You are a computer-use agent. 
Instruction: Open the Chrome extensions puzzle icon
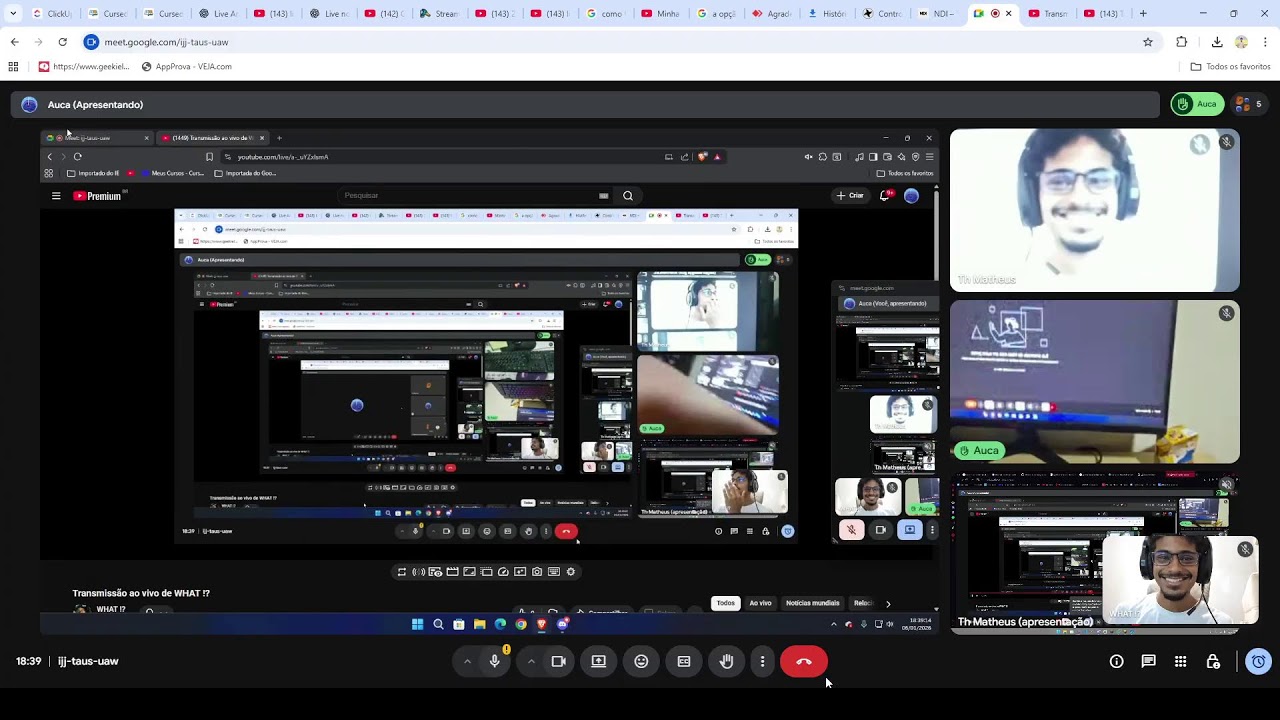[x=1182, y=42]
